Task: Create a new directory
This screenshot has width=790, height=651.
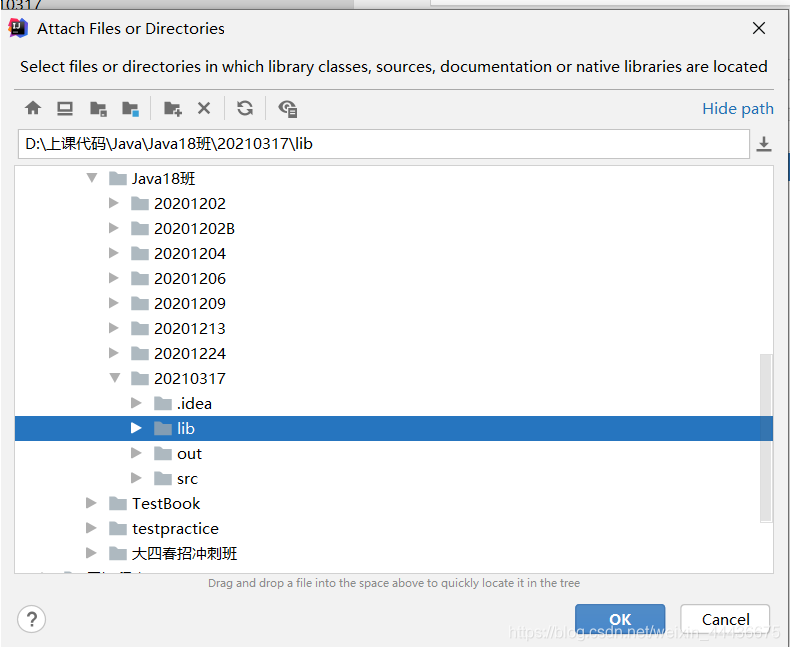Action: coord(173,108)
